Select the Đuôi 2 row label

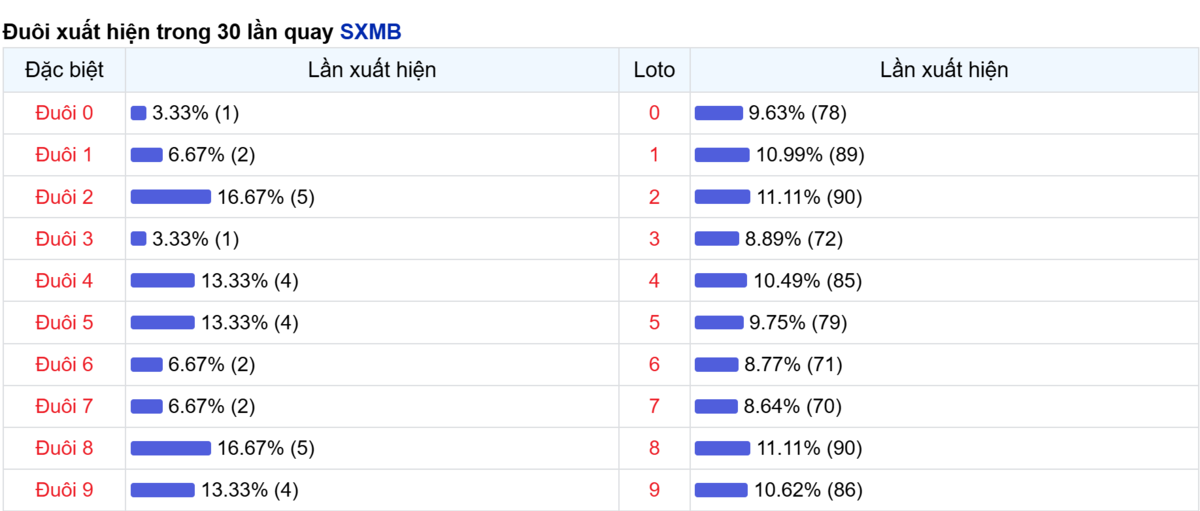point(64,197)
